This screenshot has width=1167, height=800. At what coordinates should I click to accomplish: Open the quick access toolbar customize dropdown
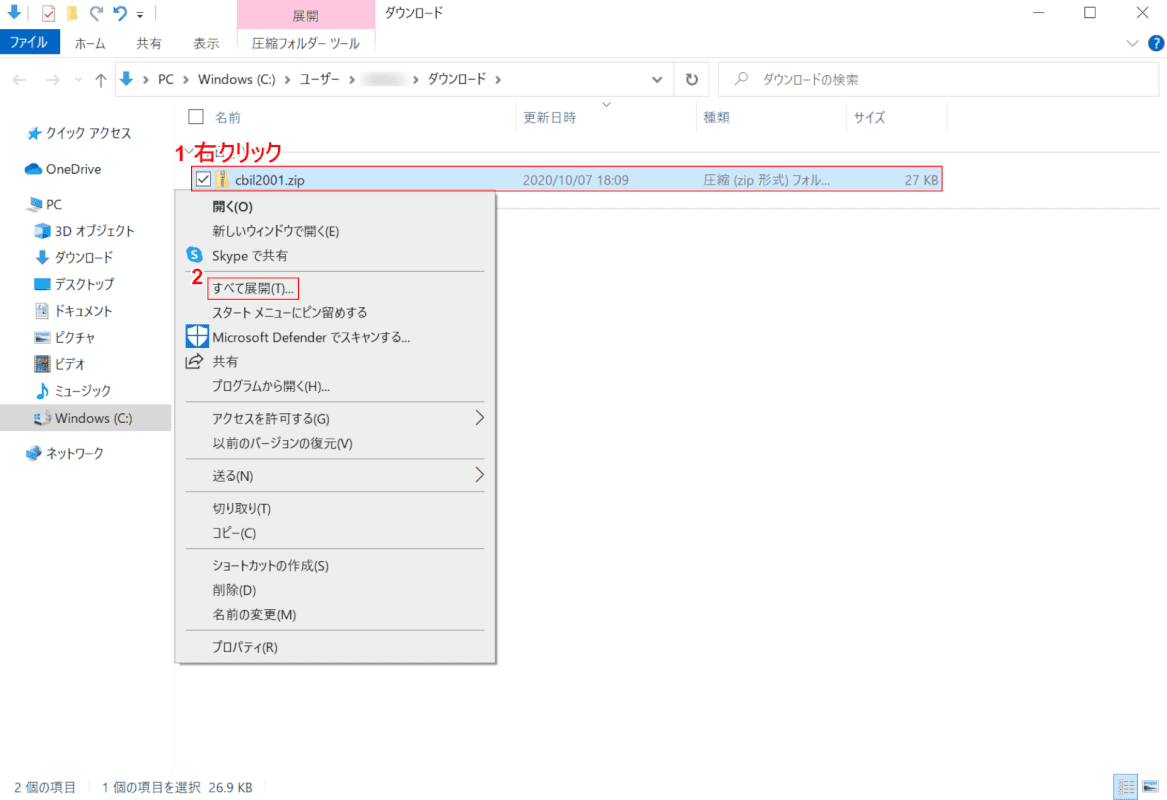click(x=140, y=14)
